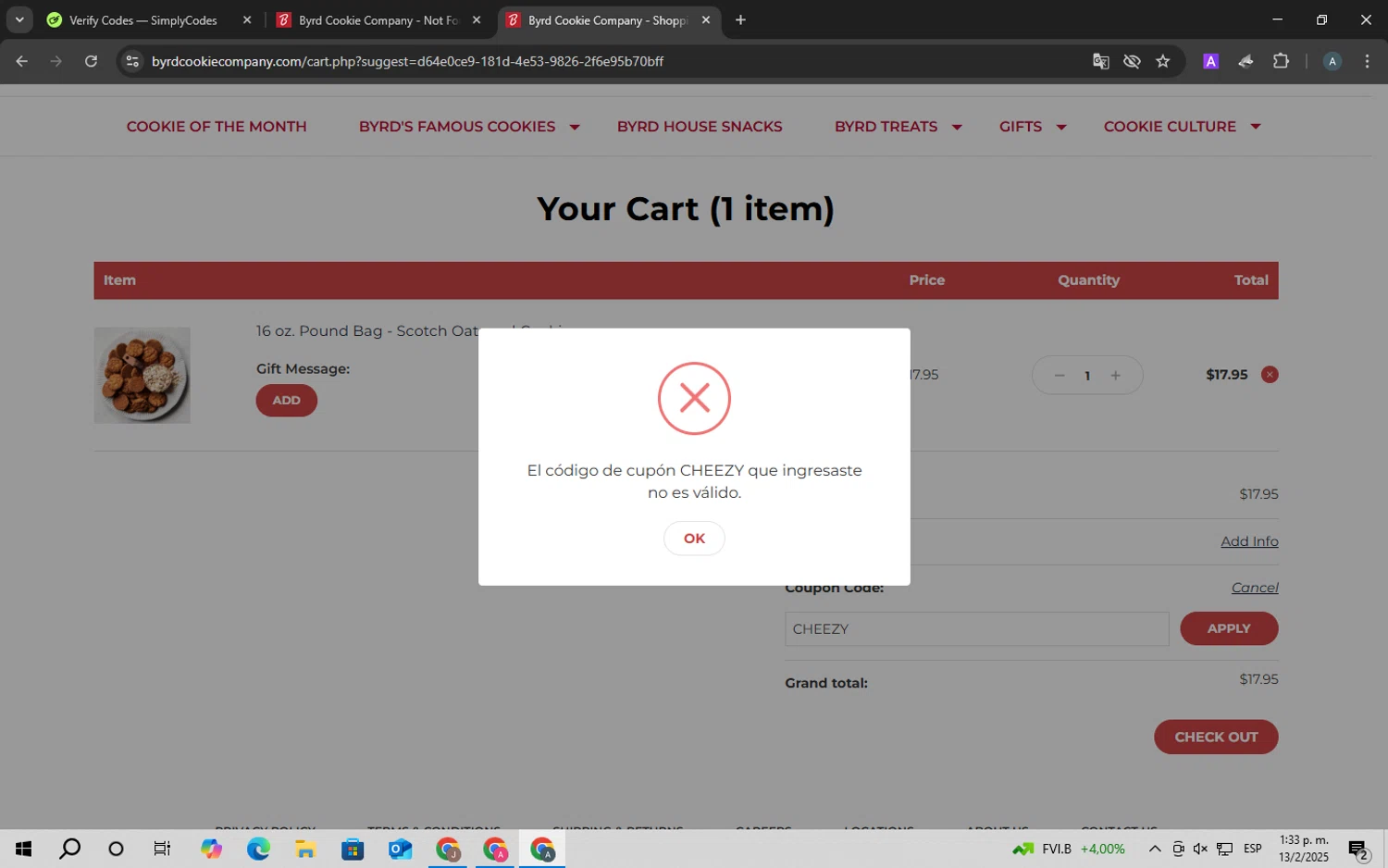Click the coupon code field containing CHEEZY
This screenshot has width=1388, height=868.
click(x=976, y=629)
